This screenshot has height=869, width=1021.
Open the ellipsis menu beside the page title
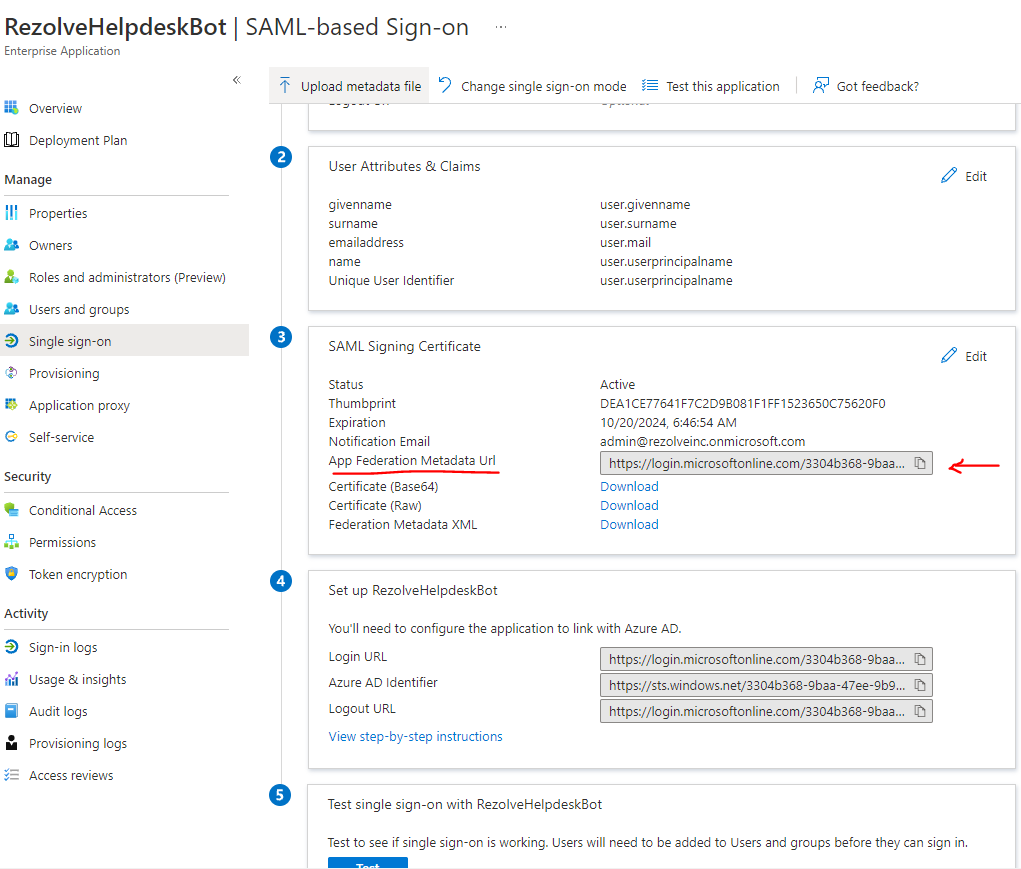(x=500, y=27)
